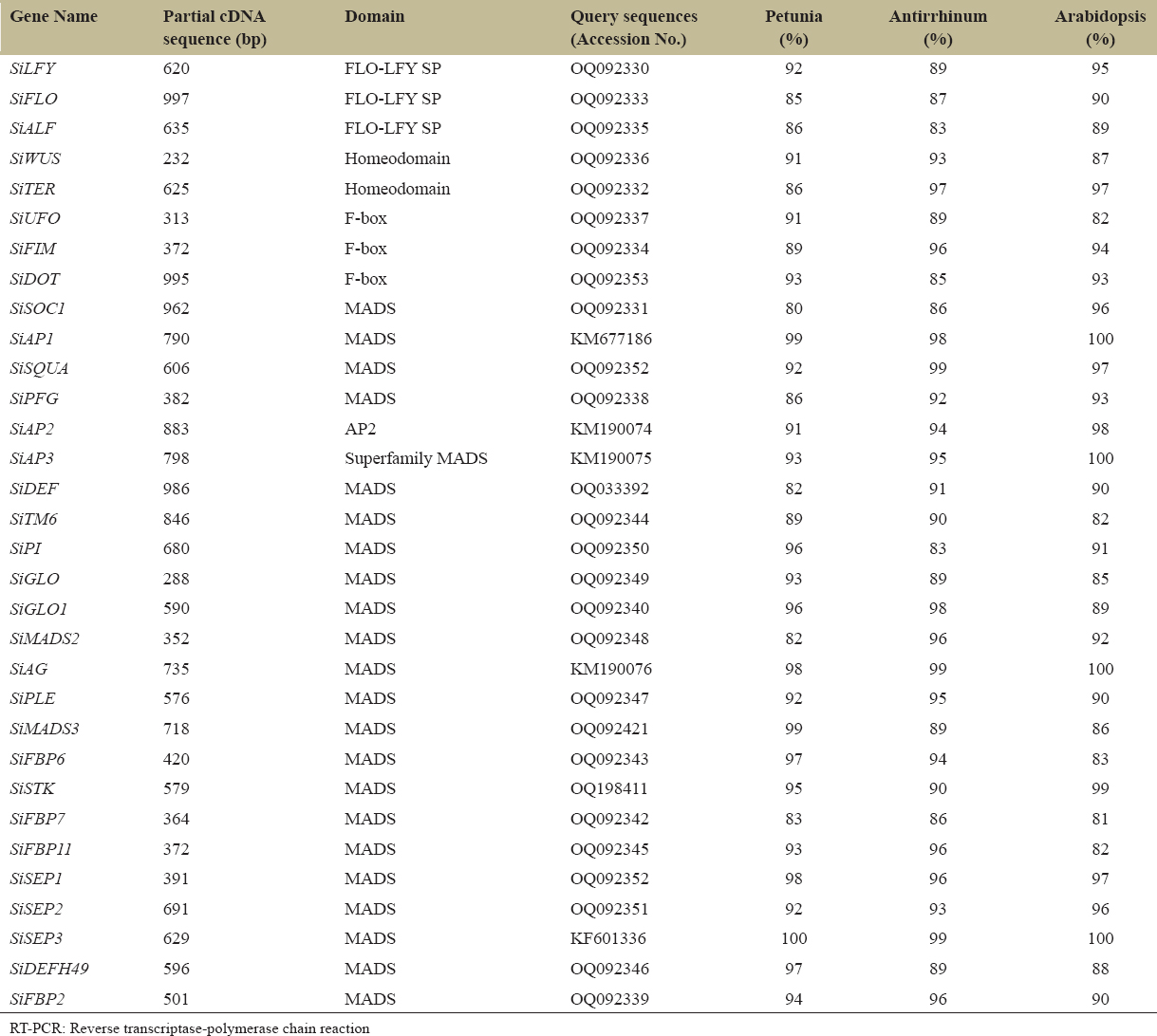Open accession number KM190076
Viewport: 1157px width, 1036px height.
click(x=611, y=669)
